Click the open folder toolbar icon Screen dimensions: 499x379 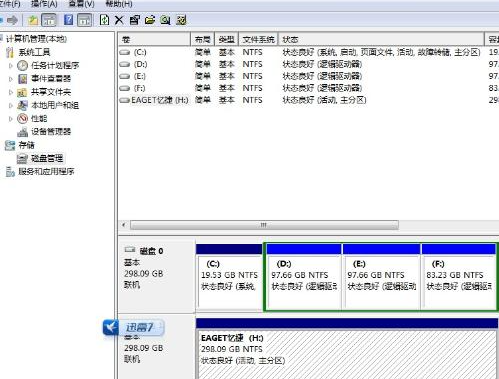[150, 20]
